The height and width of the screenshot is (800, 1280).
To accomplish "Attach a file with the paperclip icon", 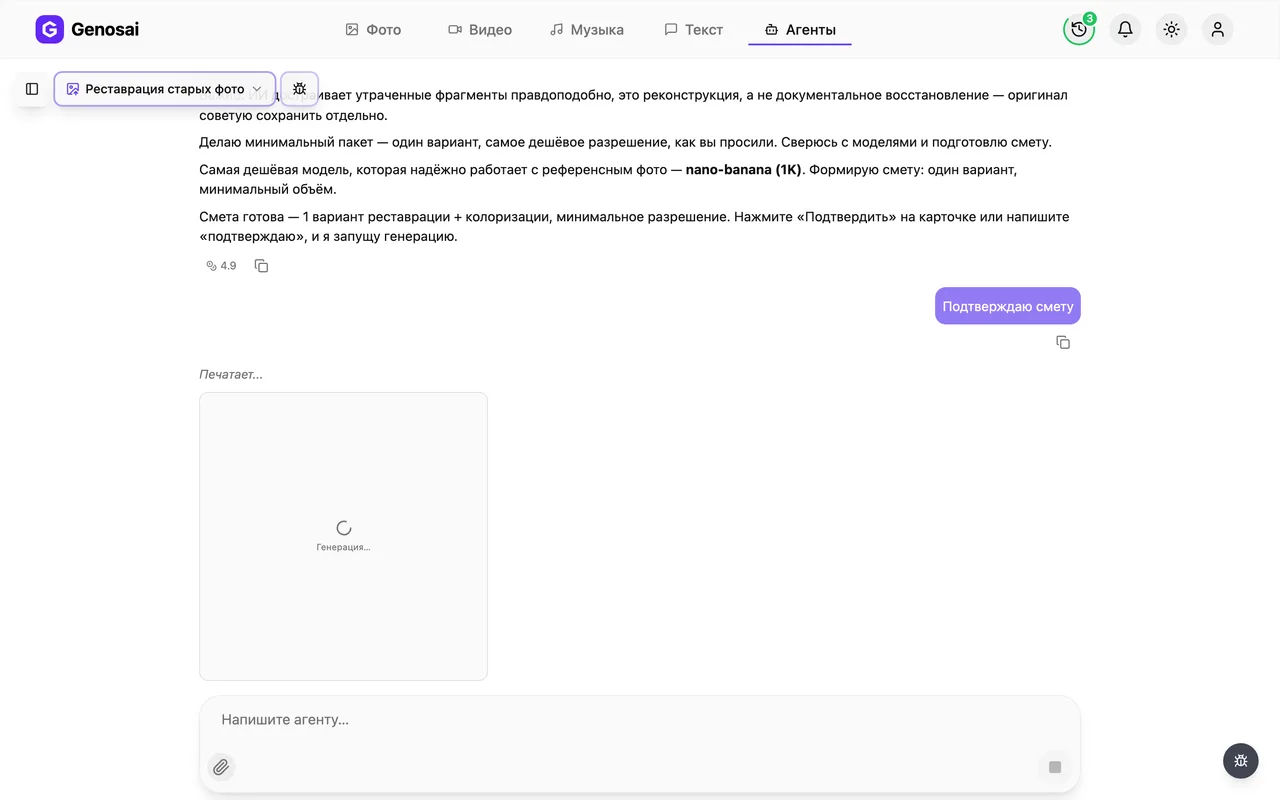I will tap(221, 767).
